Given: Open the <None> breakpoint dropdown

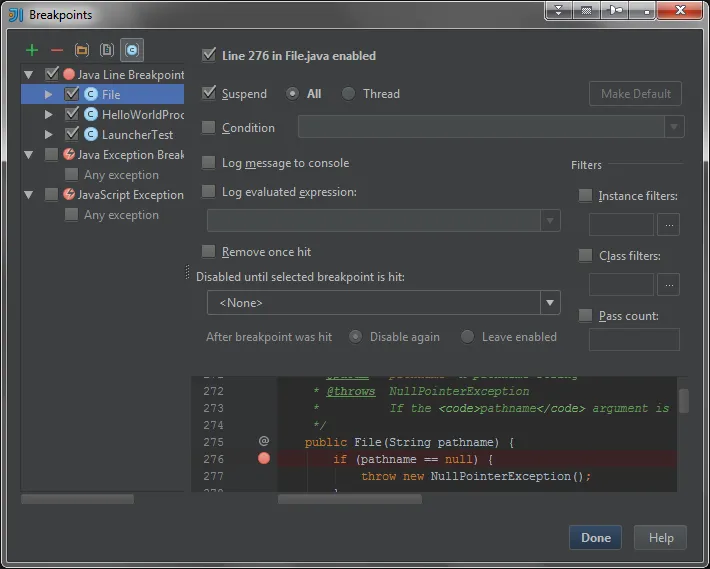Looking at the screenshot, I should coord(384,302).
